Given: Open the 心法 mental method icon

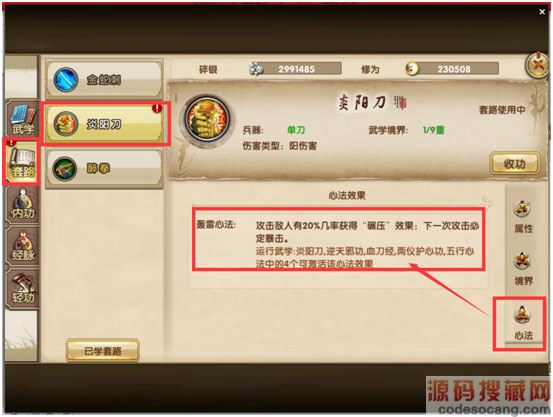Looking at the screenshot, I should tap(523, 323).
